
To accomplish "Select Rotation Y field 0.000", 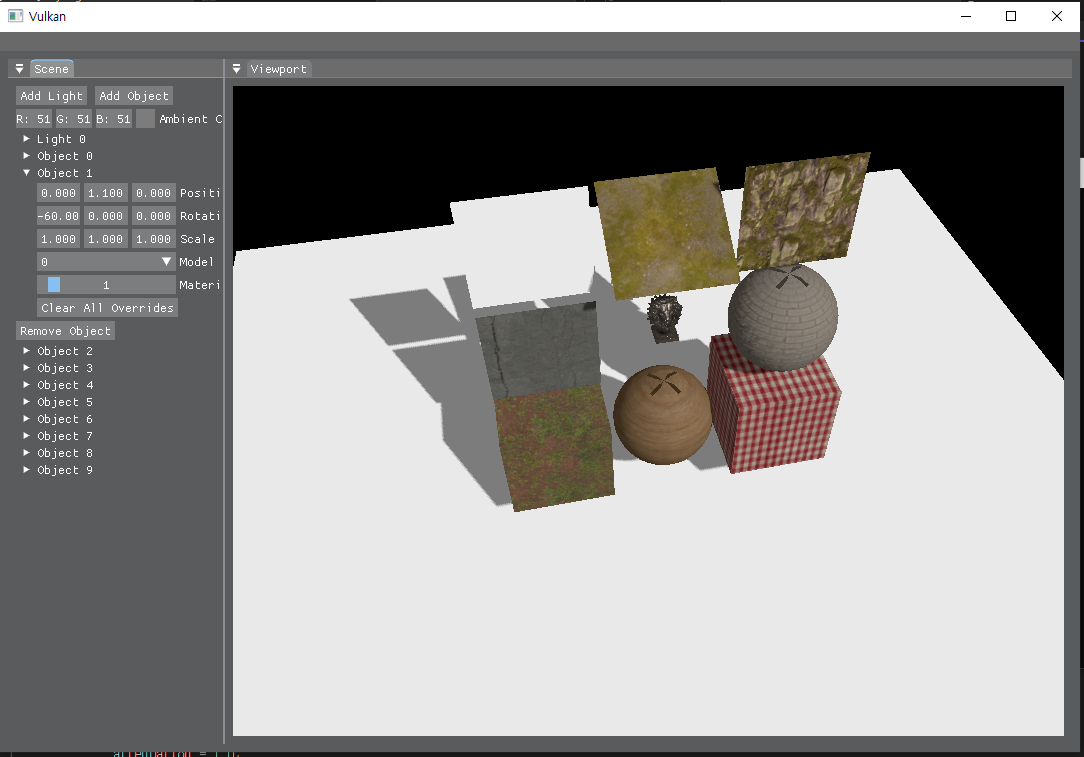I will [x=106, y=216].
